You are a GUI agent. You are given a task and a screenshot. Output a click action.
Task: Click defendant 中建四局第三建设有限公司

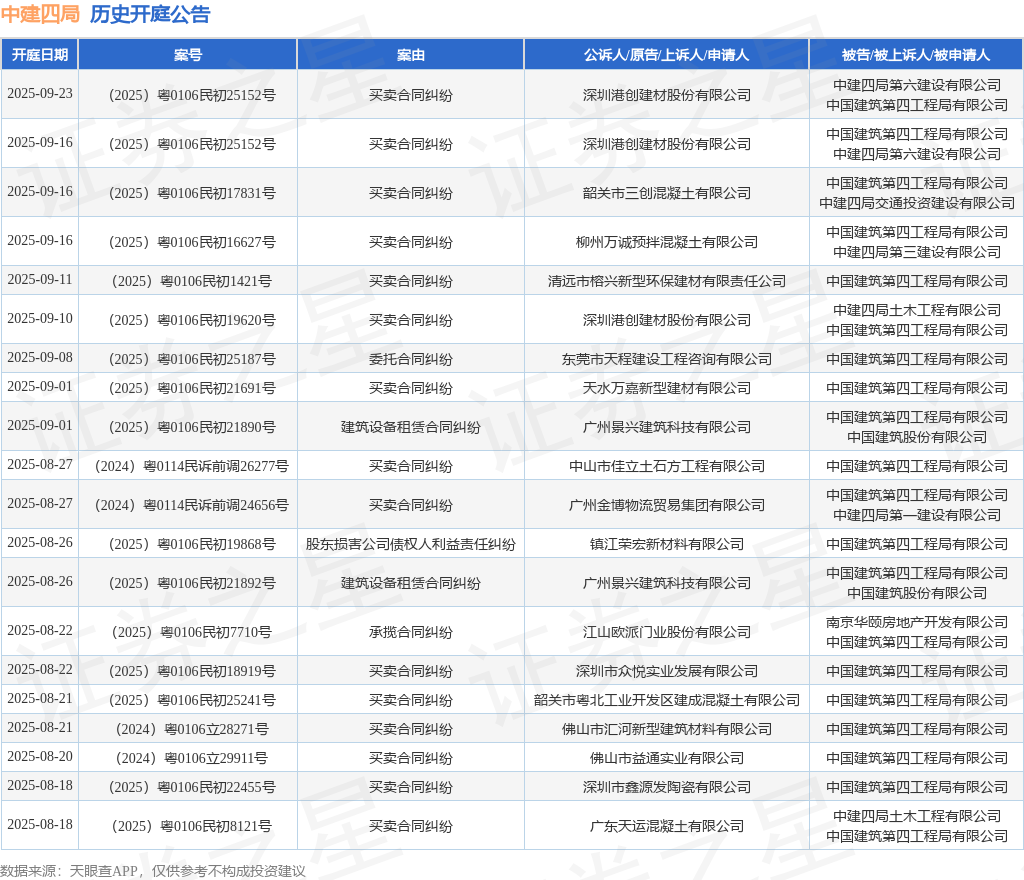[x=917, y=252]
